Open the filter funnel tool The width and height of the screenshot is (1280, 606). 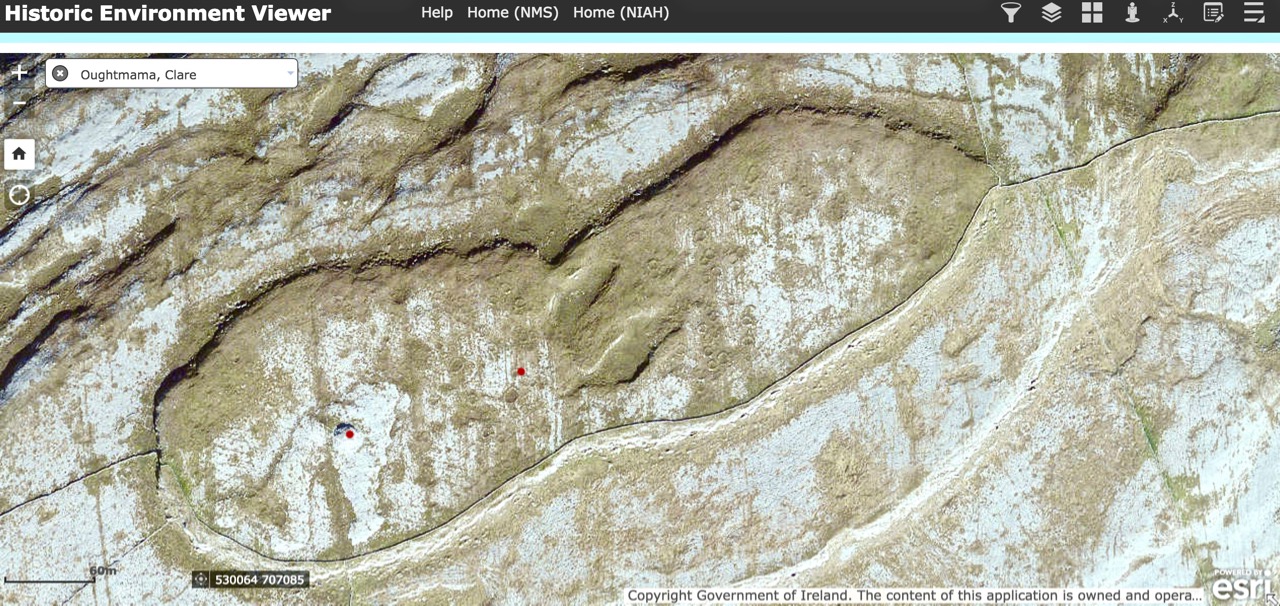(x=1011, y=13)
